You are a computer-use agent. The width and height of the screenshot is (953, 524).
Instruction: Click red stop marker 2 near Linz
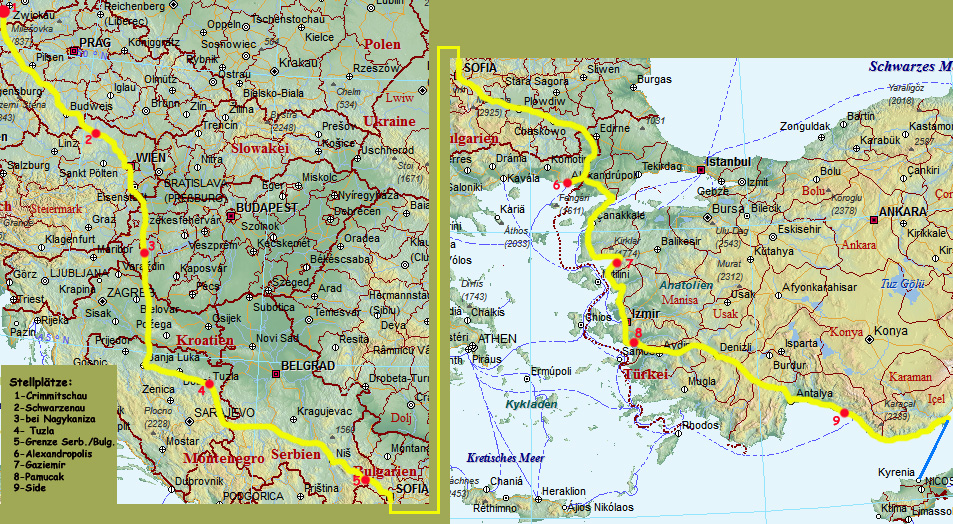(96, 133)
